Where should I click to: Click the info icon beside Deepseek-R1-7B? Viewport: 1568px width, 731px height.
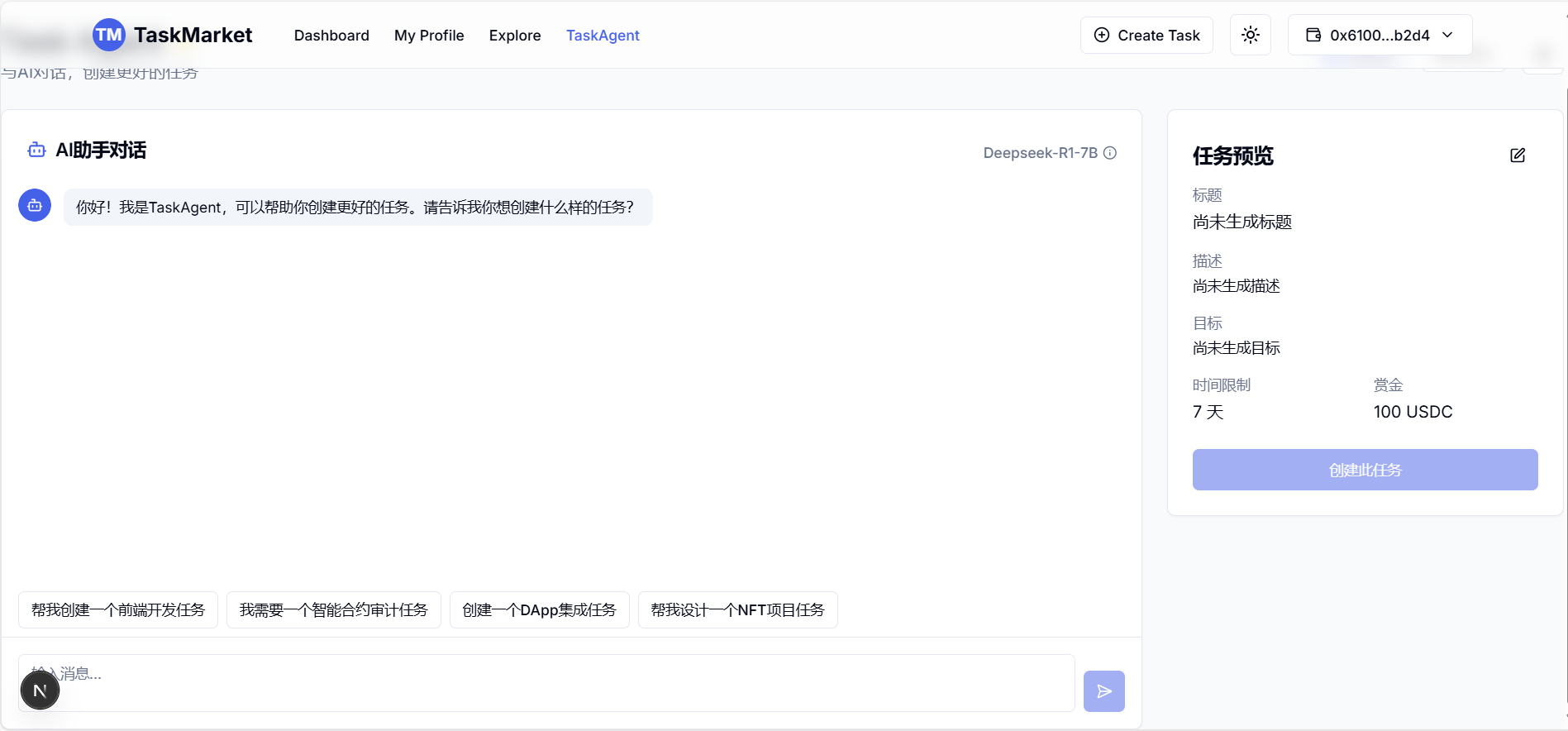click(1110, 153)
